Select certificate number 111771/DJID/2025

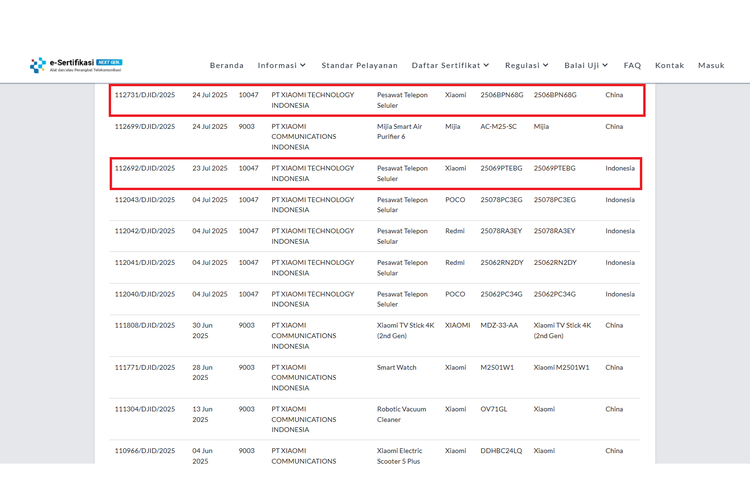click(x=145, y=367)
